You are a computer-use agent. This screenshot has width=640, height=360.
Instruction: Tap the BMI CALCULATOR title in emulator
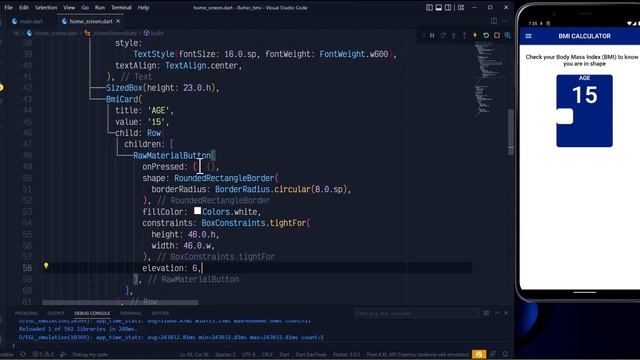tap(584, 36)
